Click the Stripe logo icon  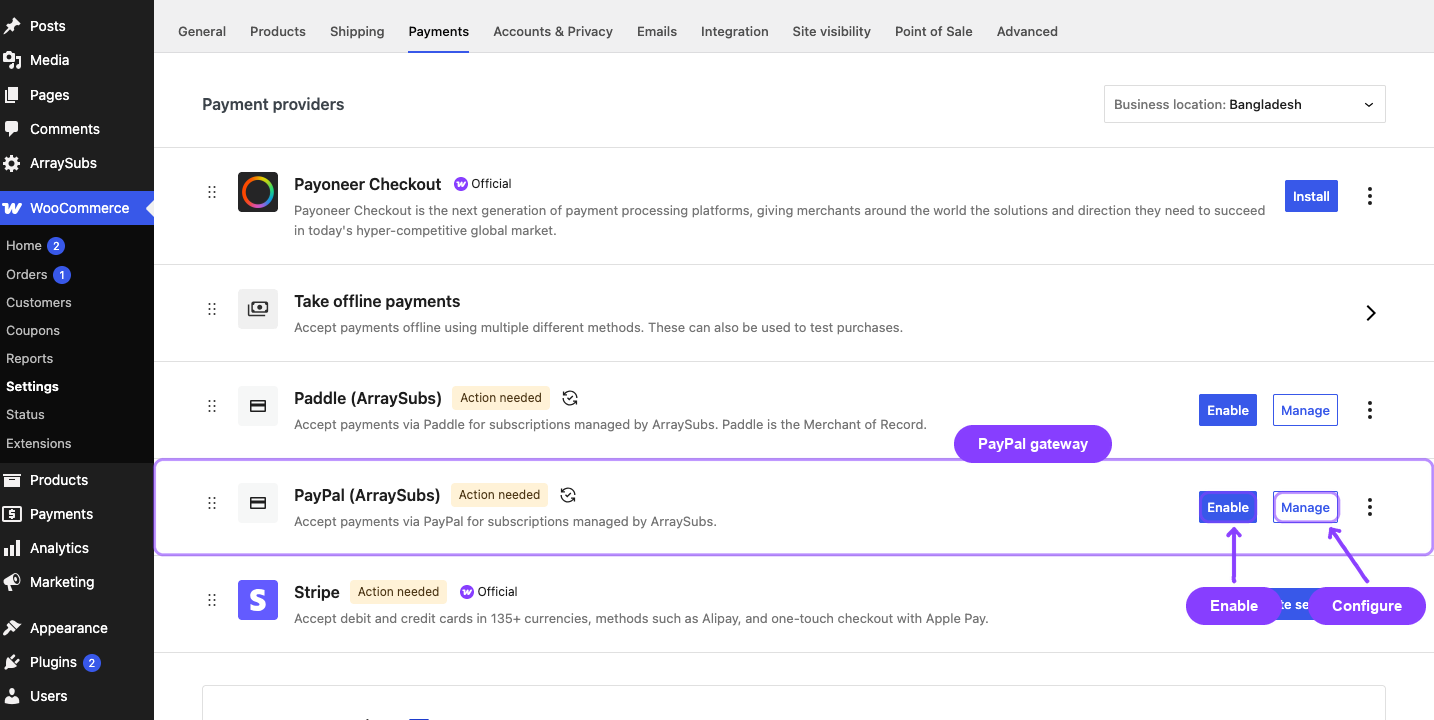coord(258,600)
